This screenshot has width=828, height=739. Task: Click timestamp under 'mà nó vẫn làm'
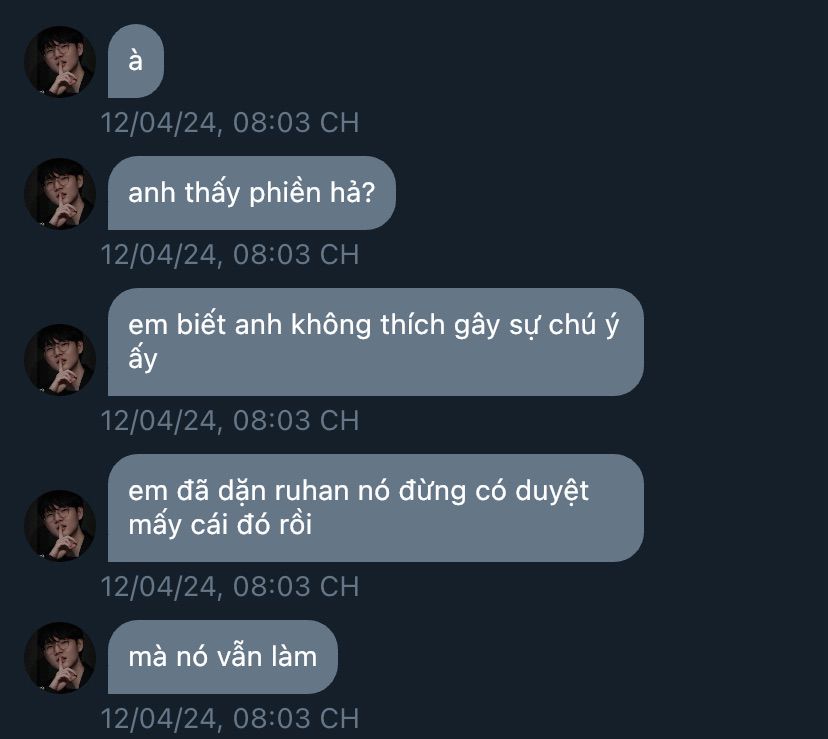pyautogui.click(x=230, y=718)
